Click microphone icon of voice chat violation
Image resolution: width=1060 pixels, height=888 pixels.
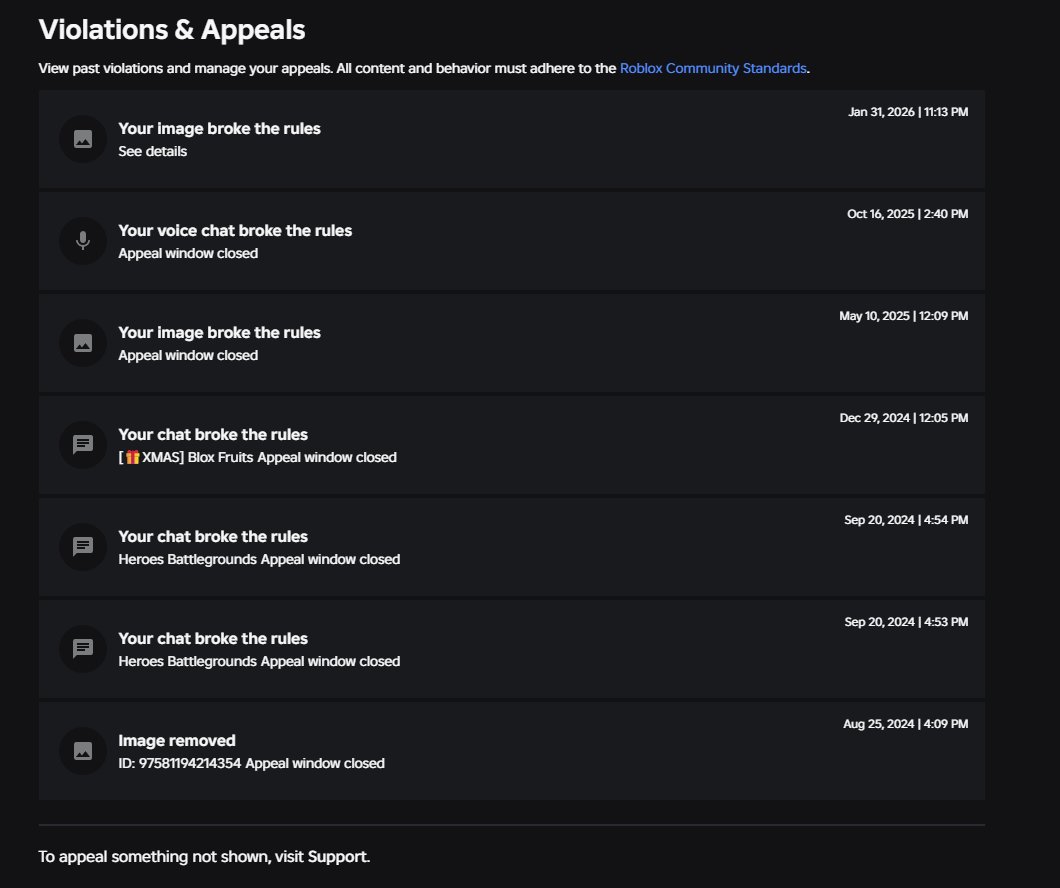(x=83, y=241)
